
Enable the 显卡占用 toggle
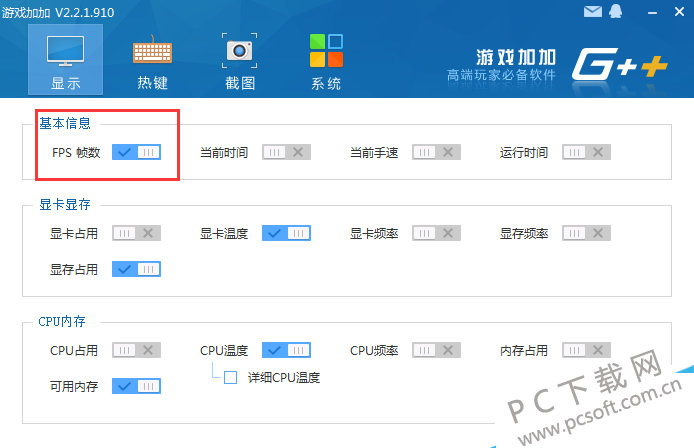point(136,233)
